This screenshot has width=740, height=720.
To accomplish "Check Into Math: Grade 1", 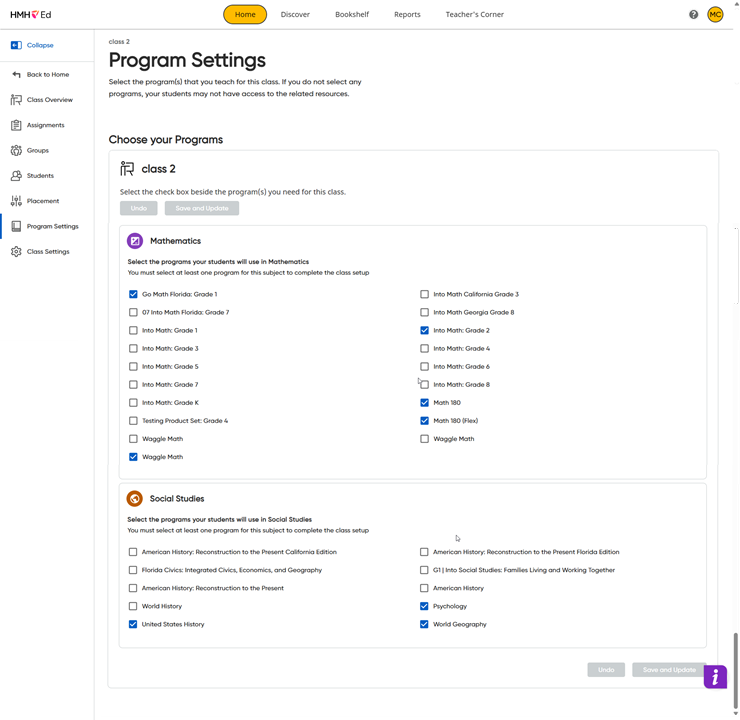I will (x=133, y=330).
